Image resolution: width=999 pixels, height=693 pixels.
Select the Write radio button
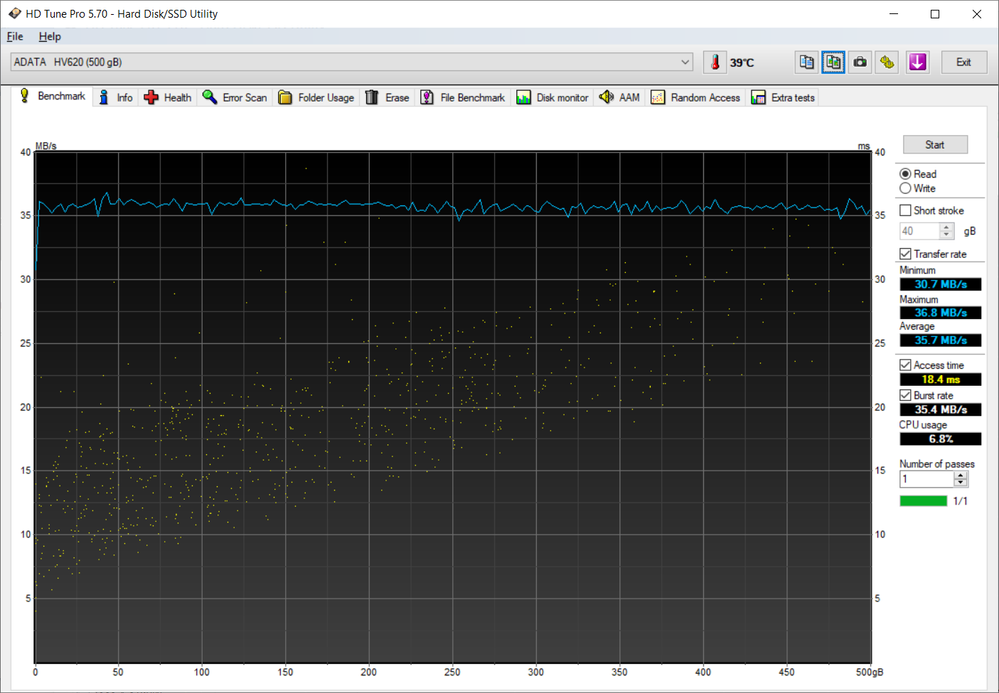[x=906, y=188]
